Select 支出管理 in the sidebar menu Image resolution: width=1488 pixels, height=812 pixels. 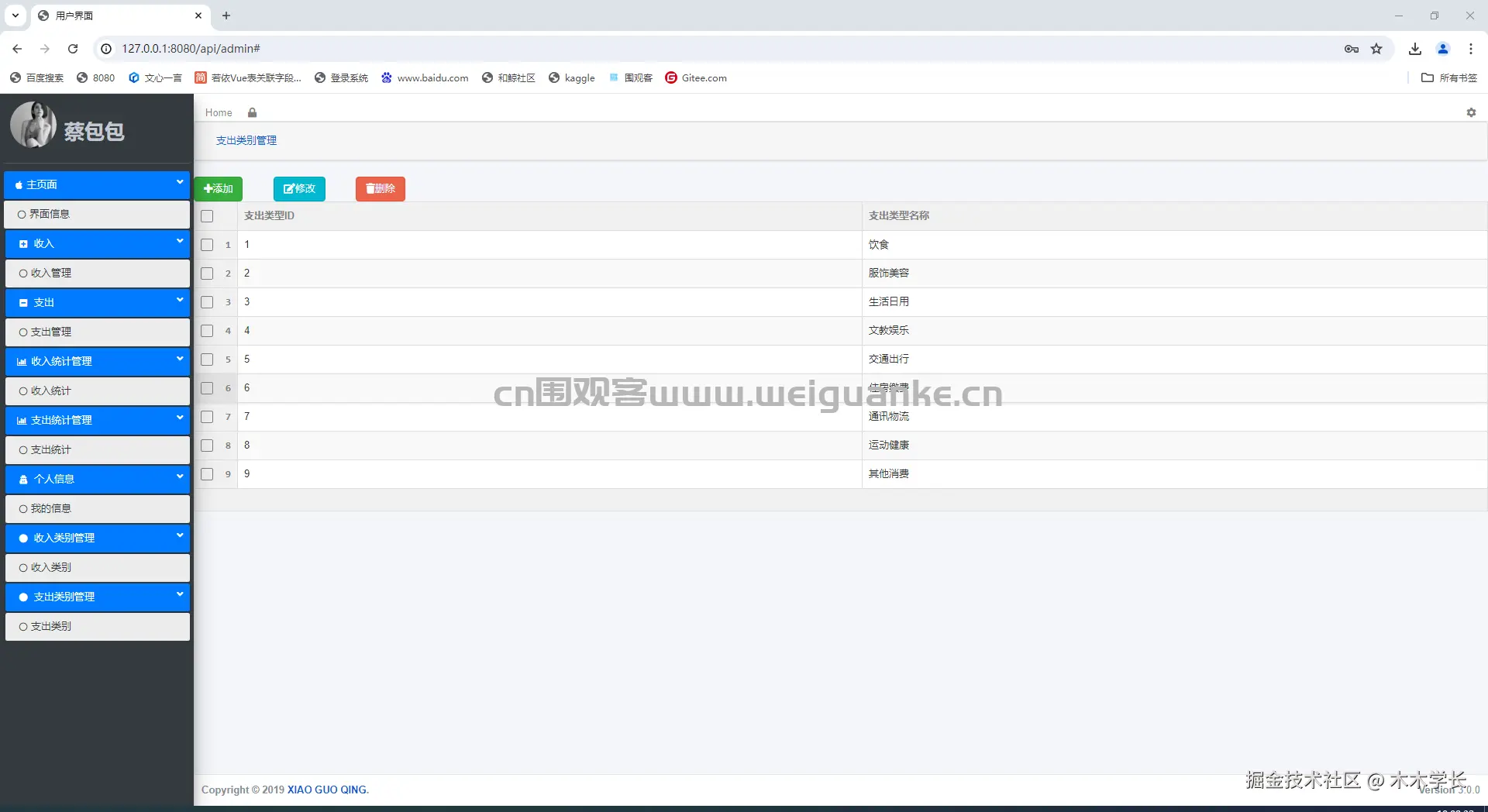click(51, 332)
